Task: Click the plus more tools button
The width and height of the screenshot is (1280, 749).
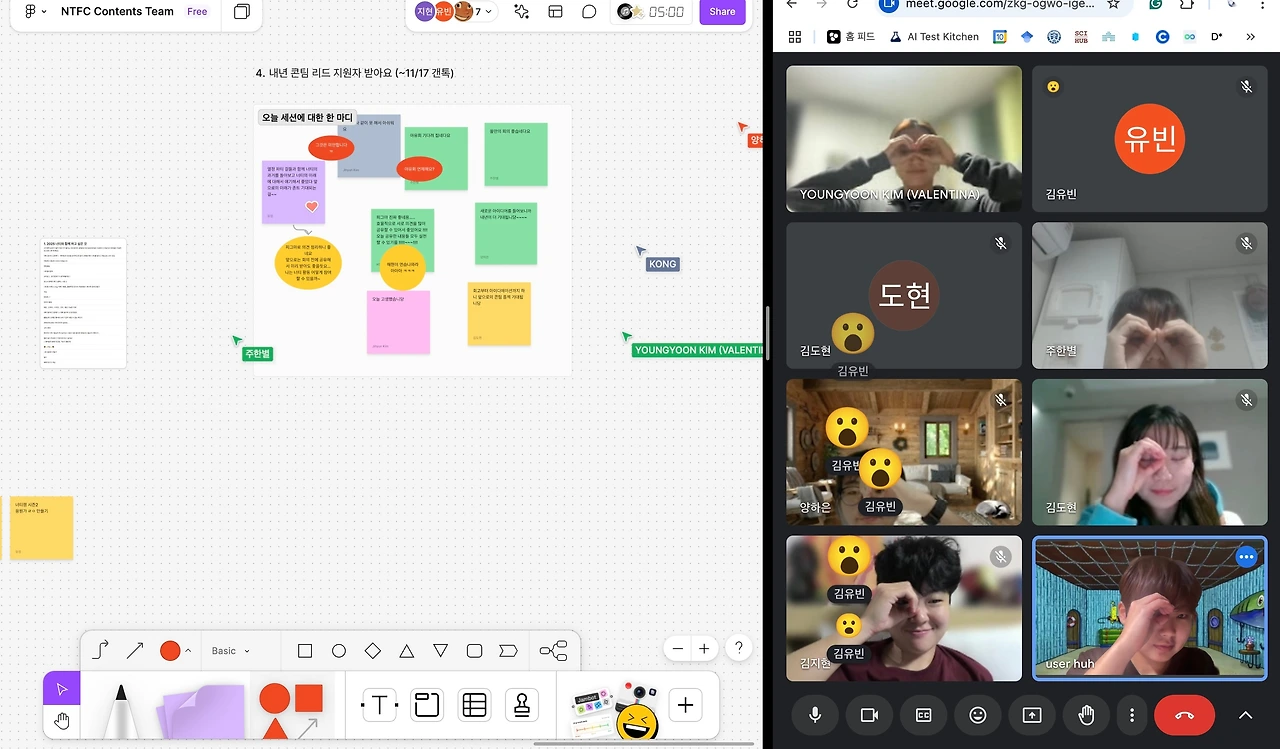Action: pyautogui.click(x=685, y=705)
